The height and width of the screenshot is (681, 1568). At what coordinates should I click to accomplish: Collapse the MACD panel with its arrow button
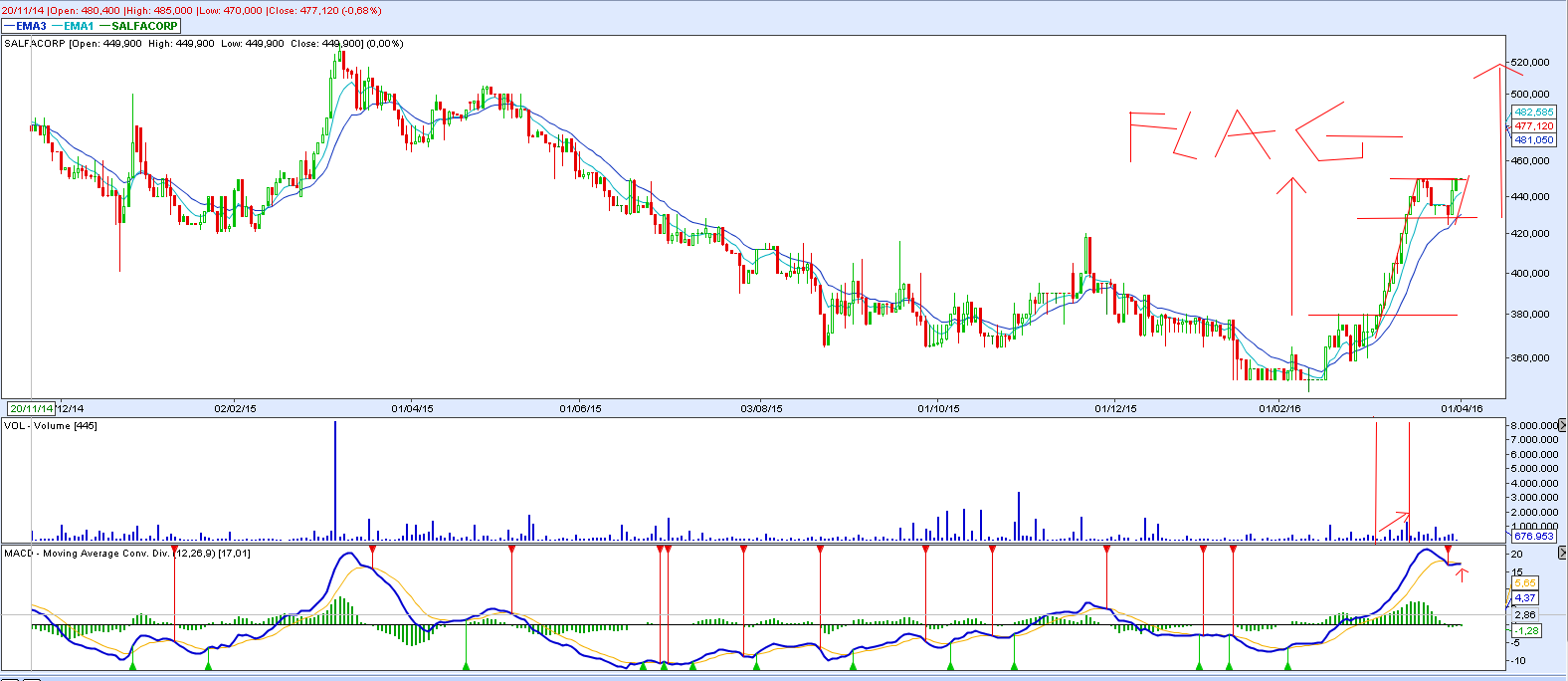[1562, 553]
